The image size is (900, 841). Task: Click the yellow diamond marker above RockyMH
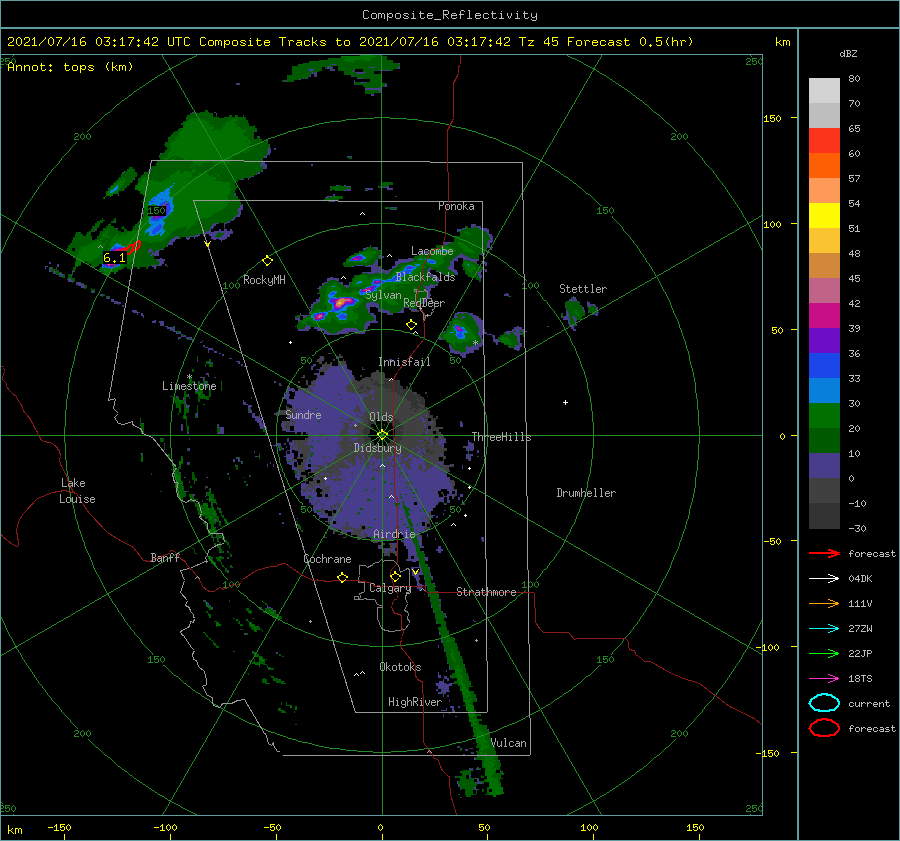click(267, 261)
